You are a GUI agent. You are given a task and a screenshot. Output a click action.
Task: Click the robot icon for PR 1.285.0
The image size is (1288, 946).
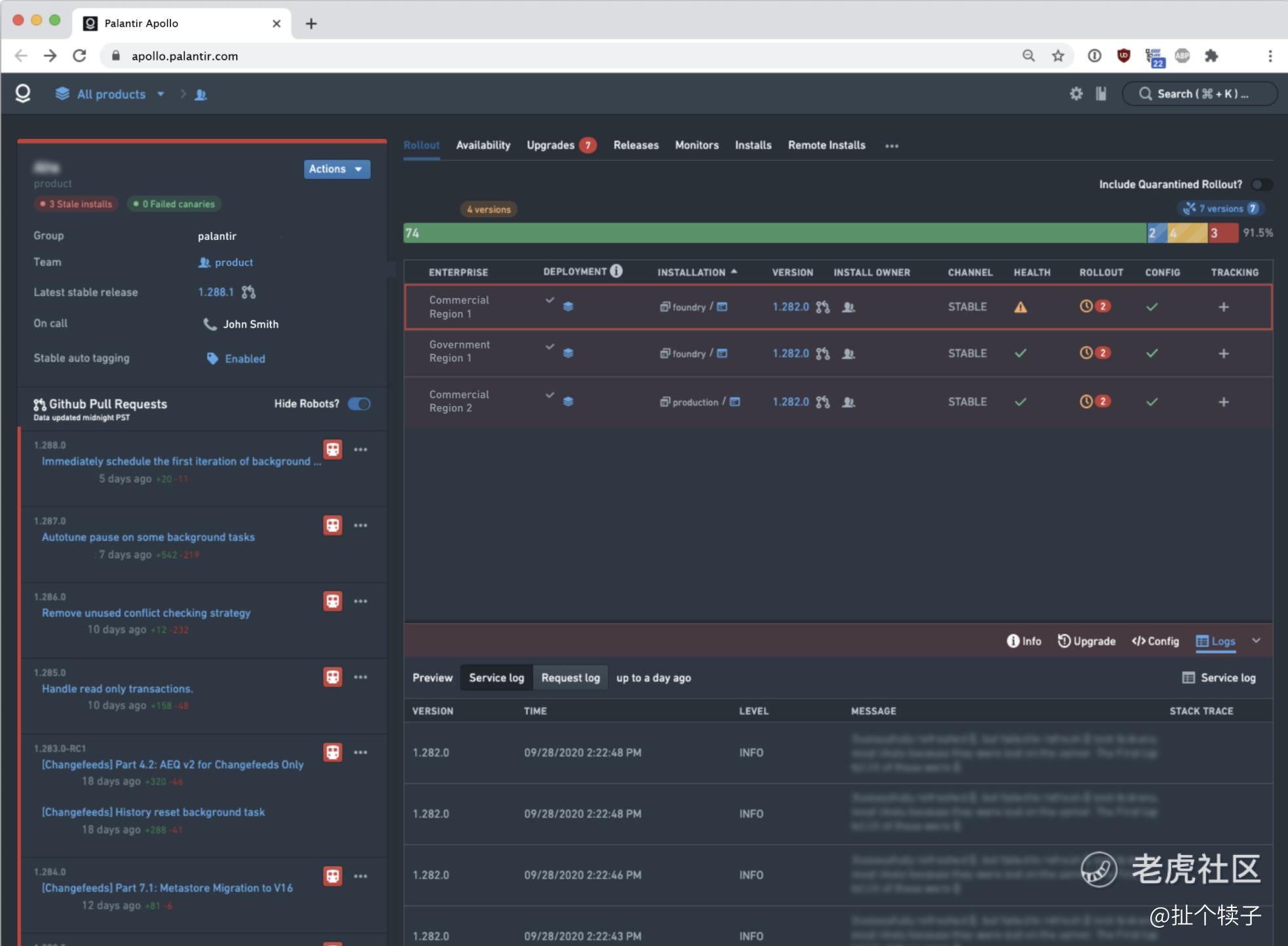[333, 677]
